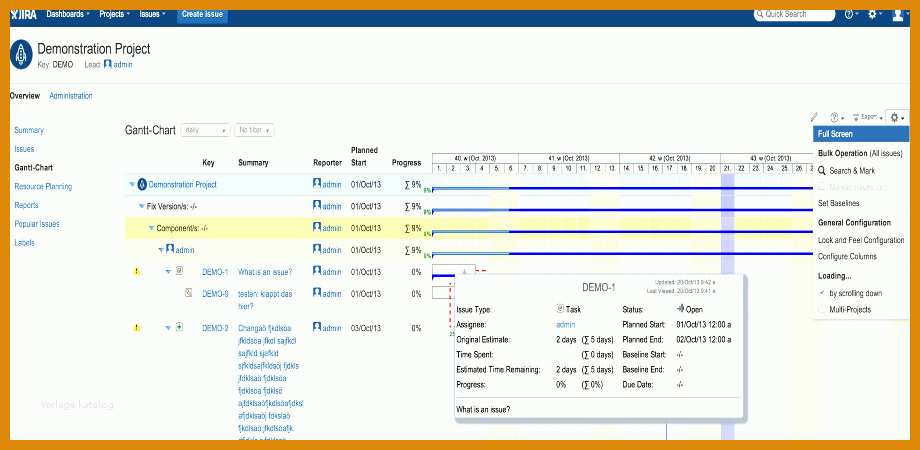920x450 pixels.
Task: Open the Issues sidebar link
Action: pos(24,149)
